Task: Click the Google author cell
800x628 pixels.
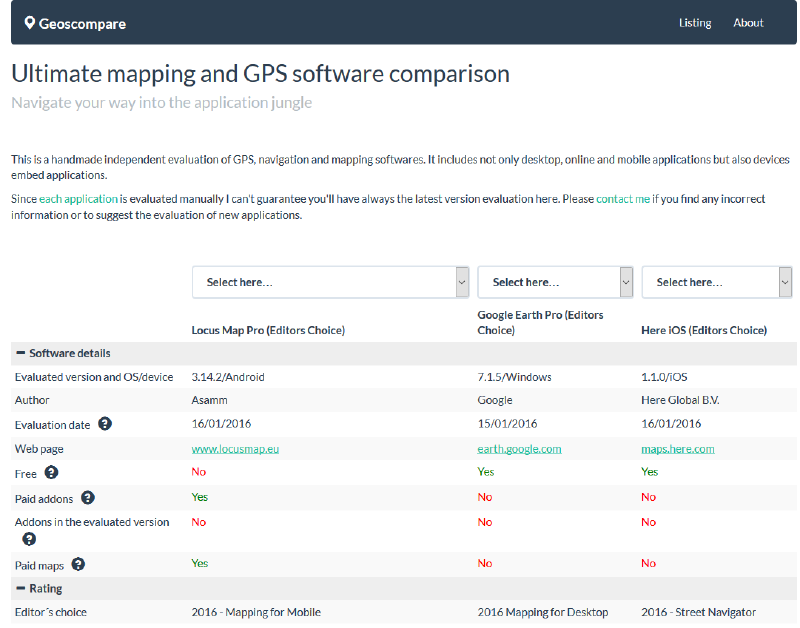Action: [x=495, y=400]
